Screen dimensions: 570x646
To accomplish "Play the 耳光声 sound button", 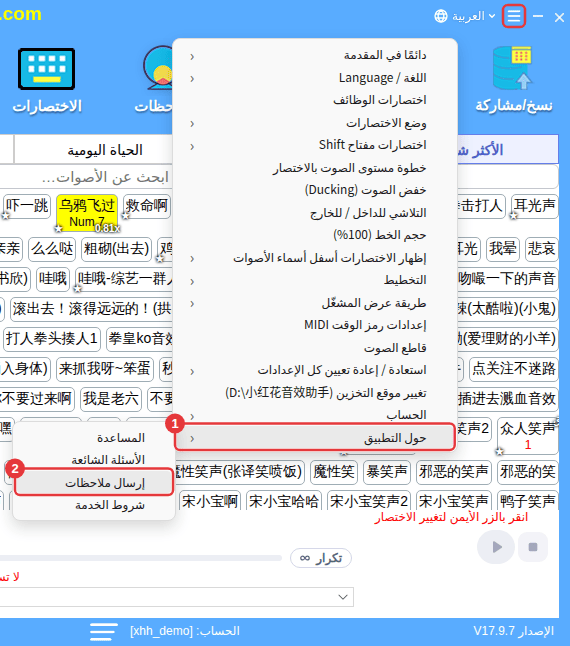I will coord(535,206).
